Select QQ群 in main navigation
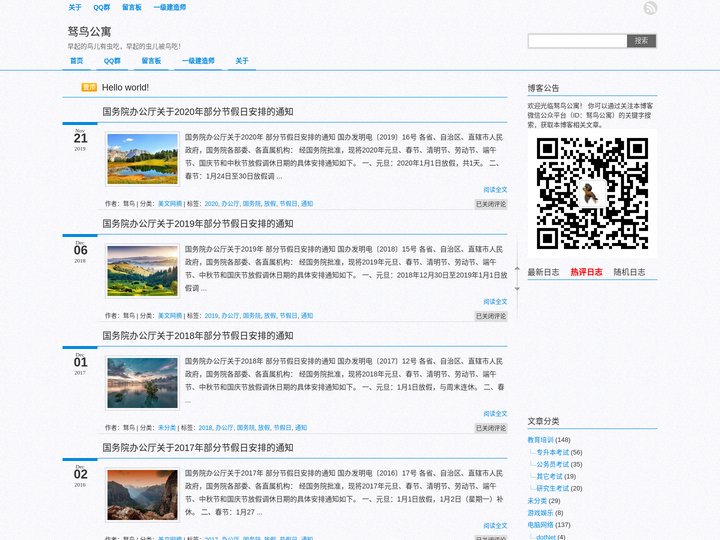Image resolution: width=720 pixels, height=540 pixels. (112, 61)
